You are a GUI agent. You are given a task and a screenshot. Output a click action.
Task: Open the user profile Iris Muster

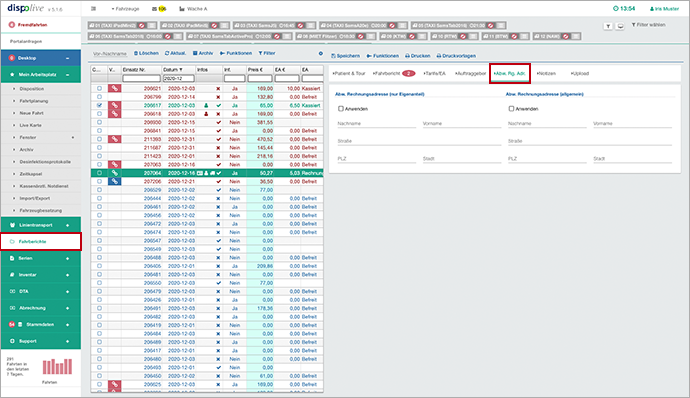pyautogui.click(x=664, y=9)
